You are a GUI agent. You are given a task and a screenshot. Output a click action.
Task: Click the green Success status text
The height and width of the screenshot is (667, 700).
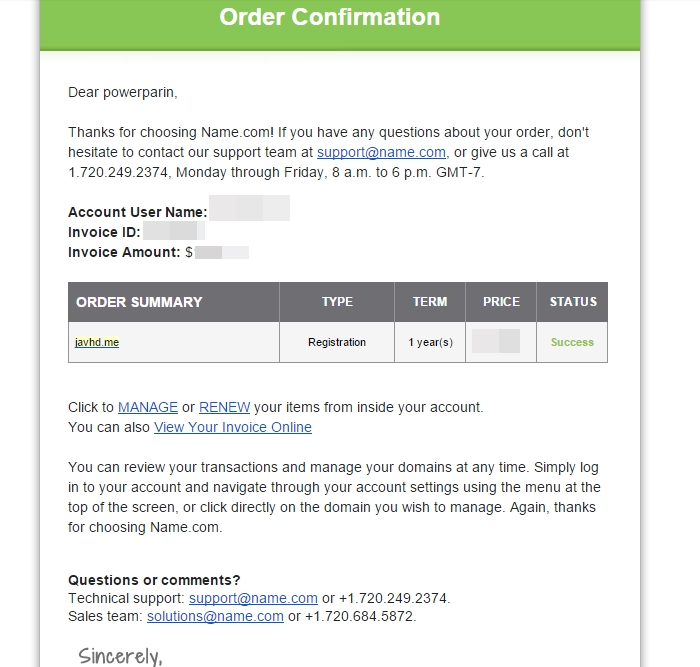pyautogui.click(x=572, y=342)
